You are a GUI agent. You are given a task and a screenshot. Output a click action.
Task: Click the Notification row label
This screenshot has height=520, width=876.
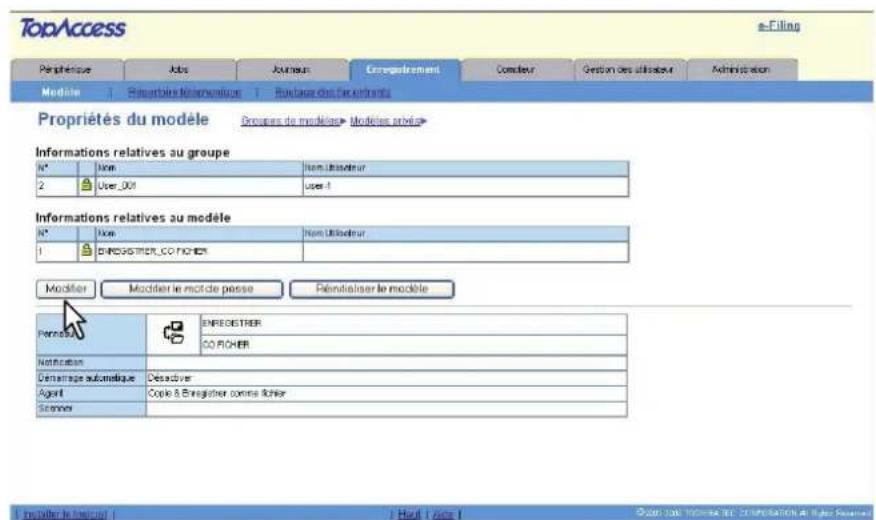(91, 362)
